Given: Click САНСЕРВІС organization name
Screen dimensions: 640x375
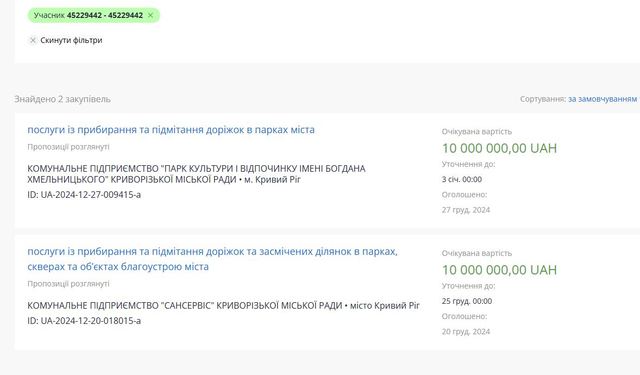Looking at the screenshot, I should coord(185,305).
